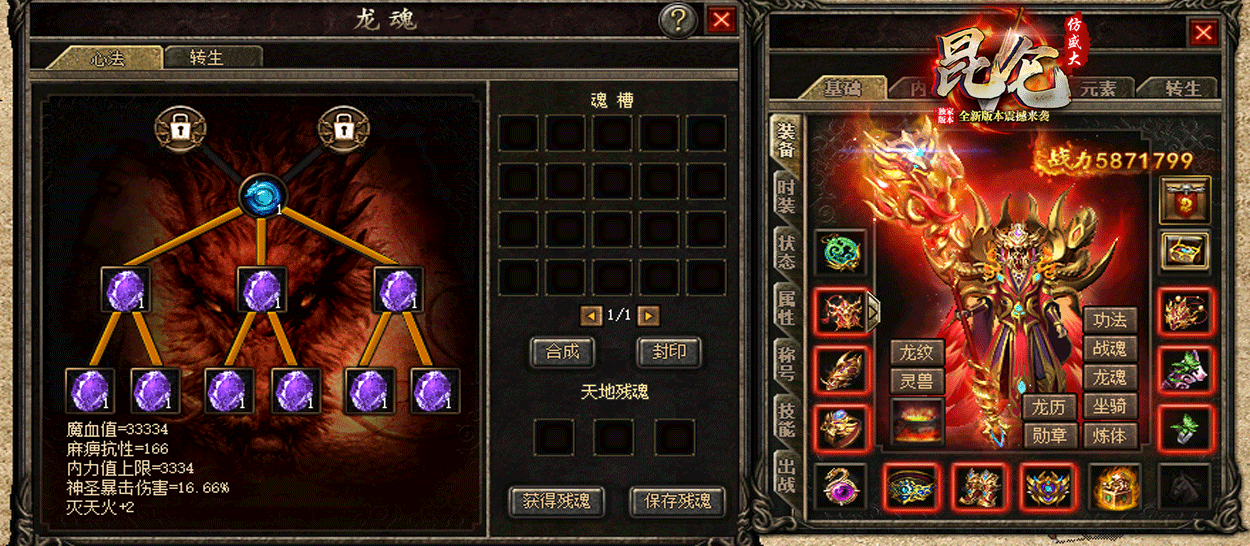Click the blue swirl soul orb node
Screen dimensions: 1250x546
click(263, 195)
